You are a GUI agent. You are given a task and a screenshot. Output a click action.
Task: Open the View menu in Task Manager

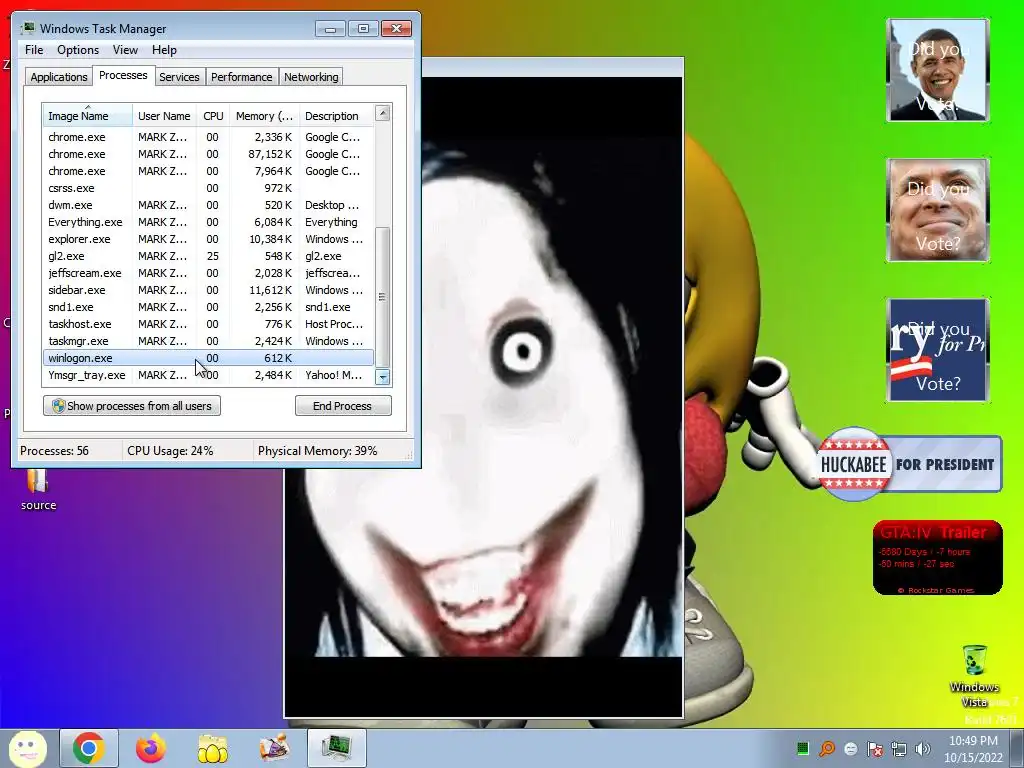(125, 50)
